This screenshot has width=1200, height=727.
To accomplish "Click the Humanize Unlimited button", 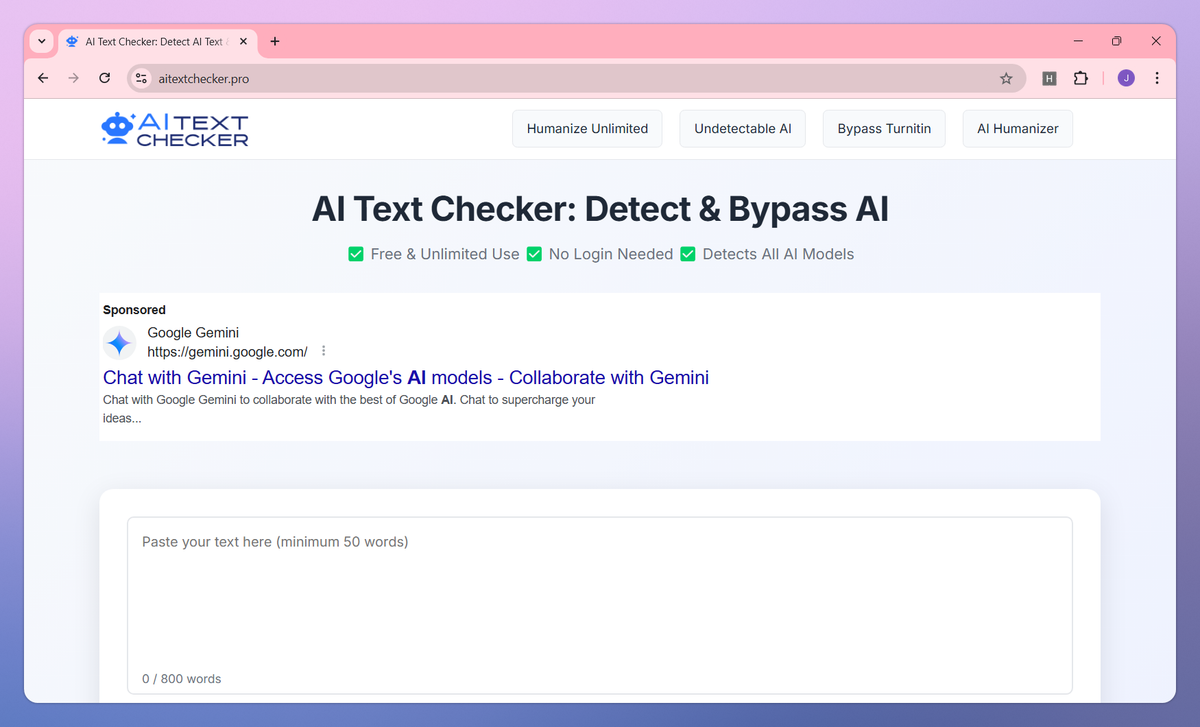I will (587, 128).
